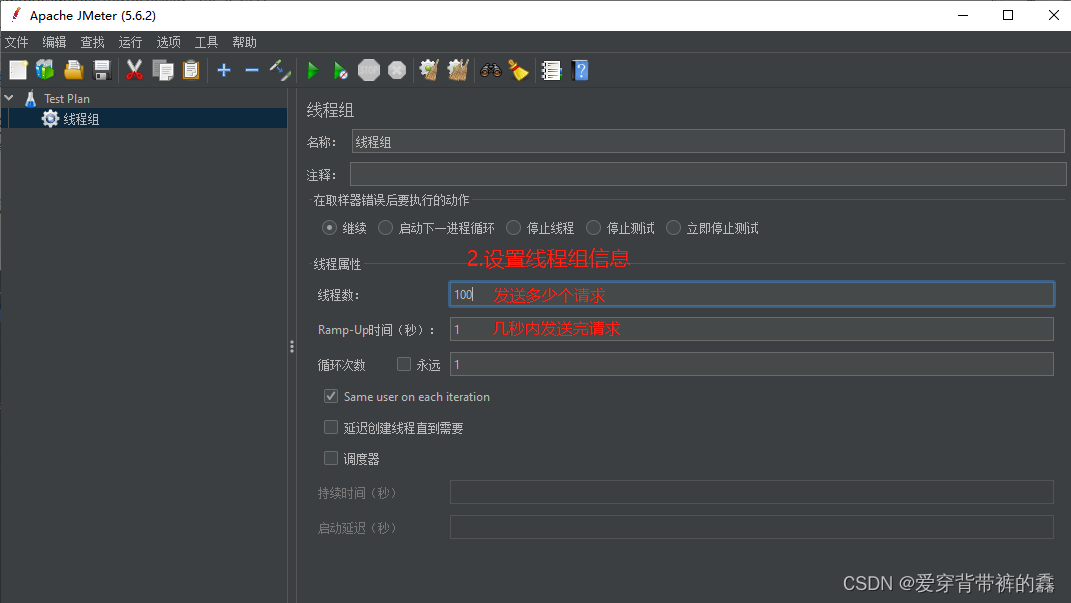Open the 选项 menu
The height and width of the screenshot is (603, 1071).
click(168, 42)
